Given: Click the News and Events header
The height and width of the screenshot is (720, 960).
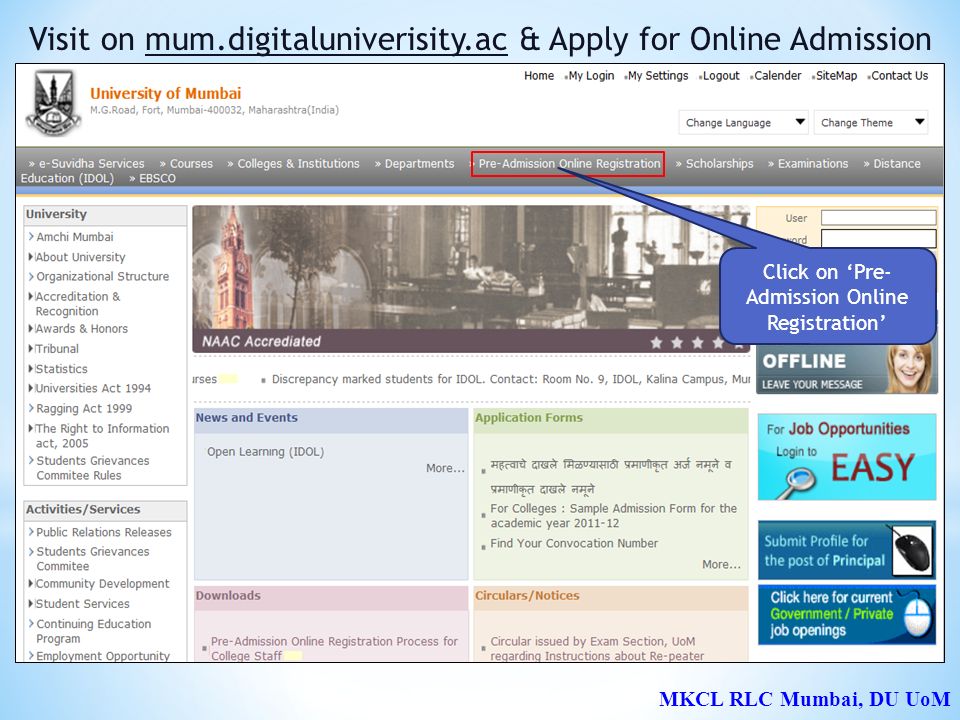Looking at the screenshot, I should pyautogui.click(x=247, y=418).
